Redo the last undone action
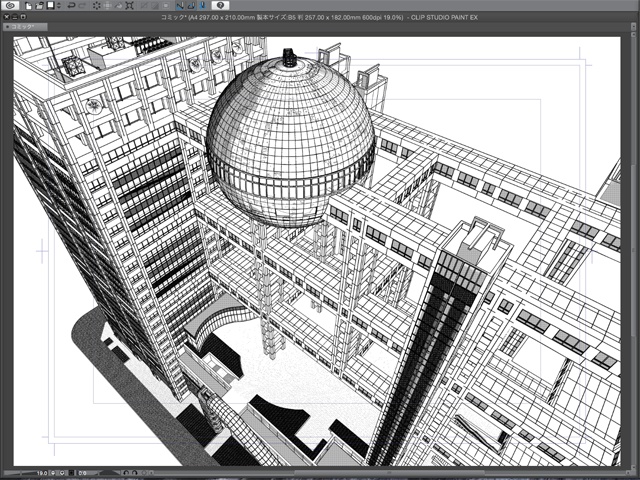 click(x=82, y=5)
